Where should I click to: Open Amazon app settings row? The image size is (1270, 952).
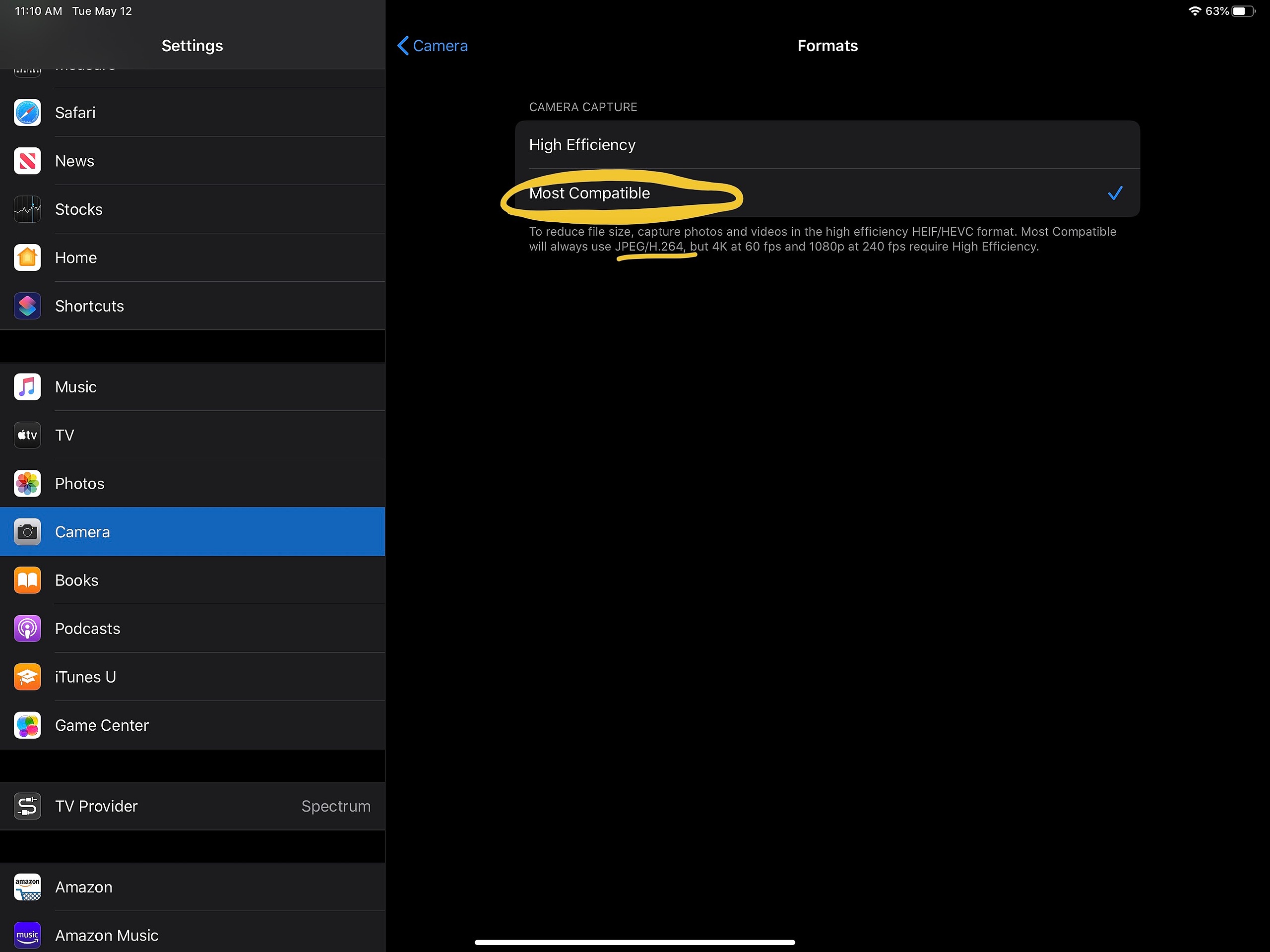[x=192, y=887]
